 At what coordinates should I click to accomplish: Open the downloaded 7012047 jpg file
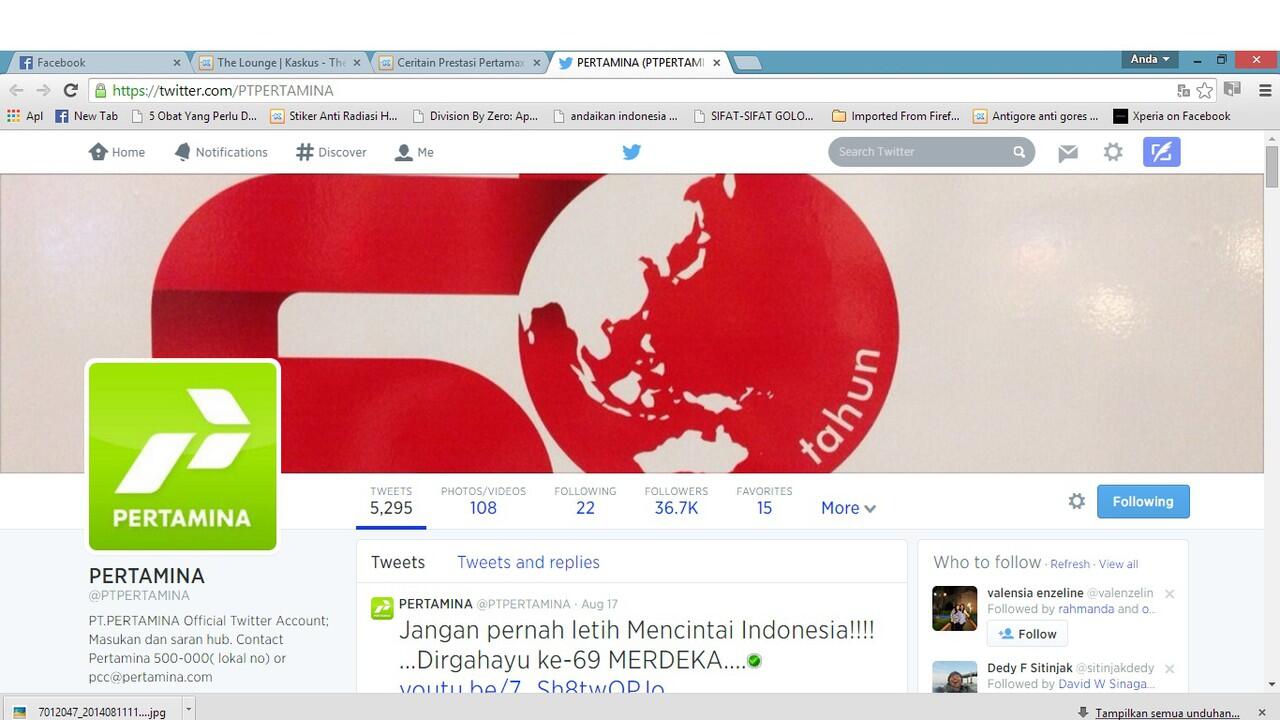[x=93, y=712]
